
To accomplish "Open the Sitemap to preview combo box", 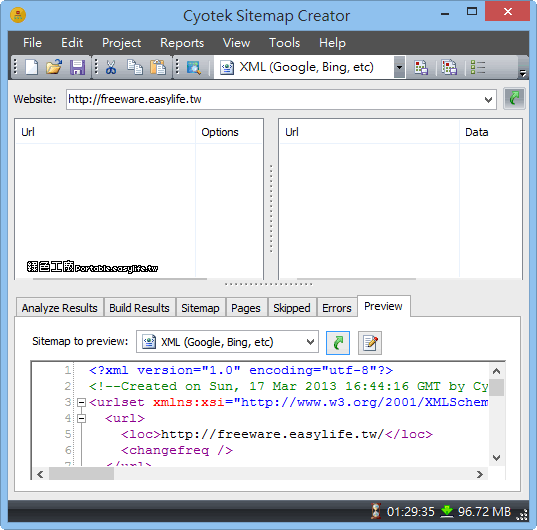I will click(x=227, y=342).
